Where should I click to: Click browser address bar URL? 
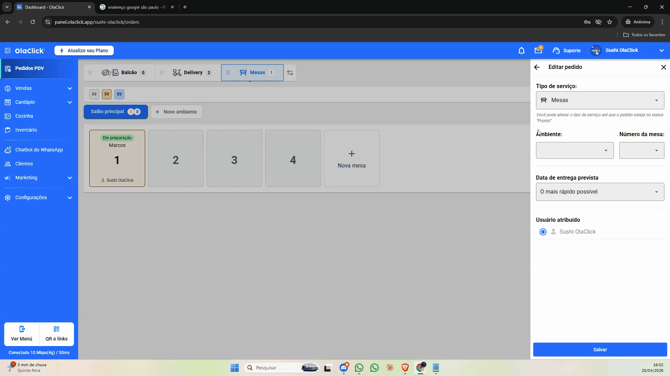(x=97, y=22)
